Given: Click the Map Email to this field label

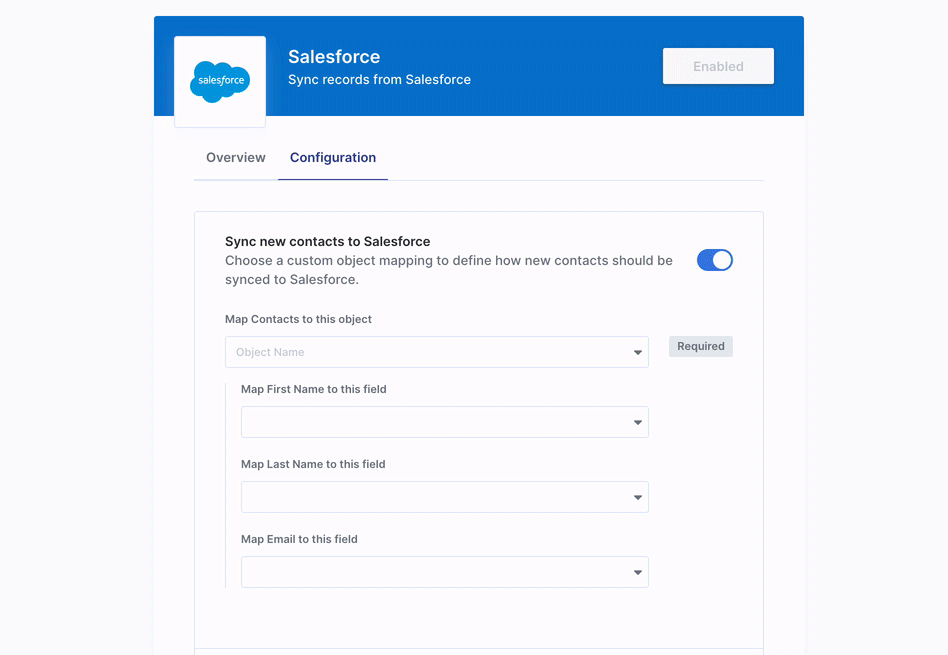Looking at the screenshot, I should (299, 539).
